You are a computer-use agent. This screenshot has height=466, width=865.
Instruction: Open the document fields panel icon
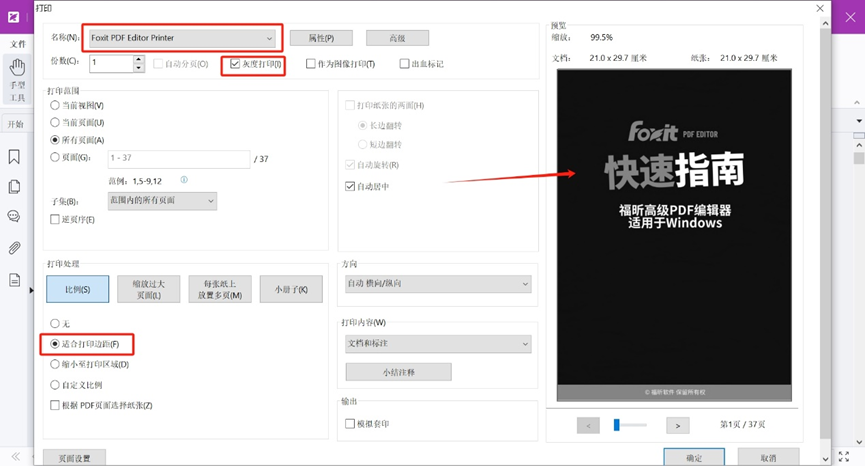point(14,280)
